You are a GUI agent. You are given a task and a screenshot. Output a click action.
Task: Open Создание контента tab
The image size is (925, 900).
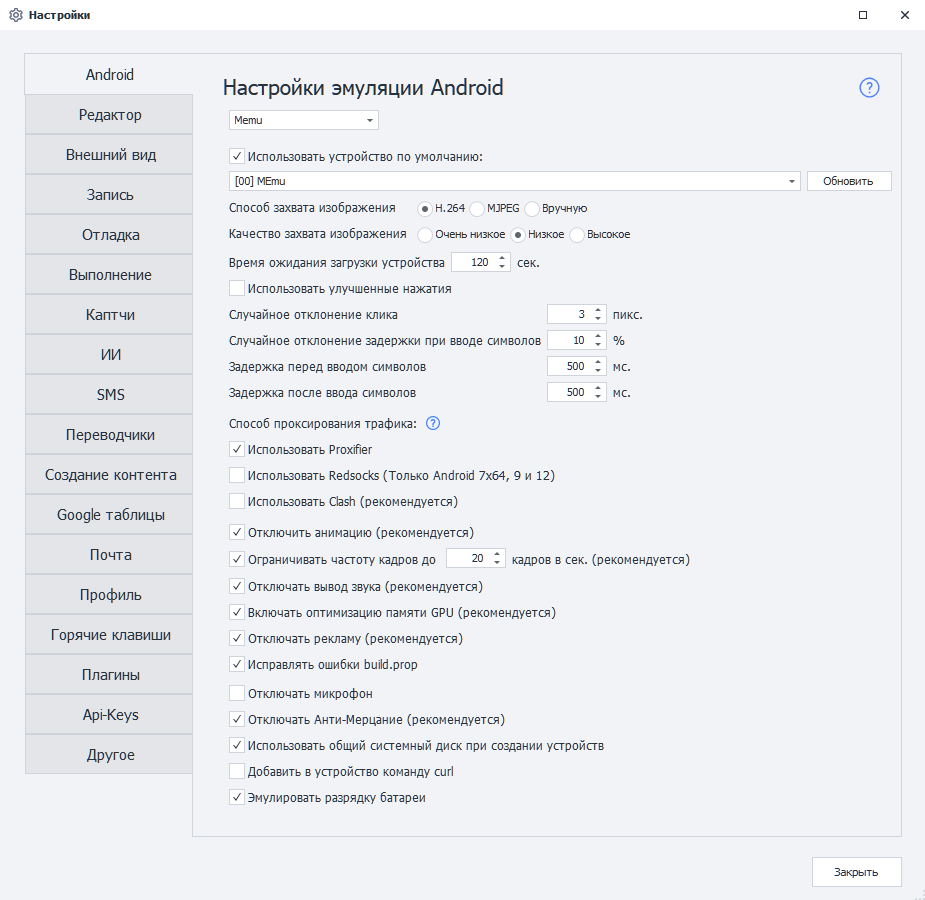pos(109,475)
